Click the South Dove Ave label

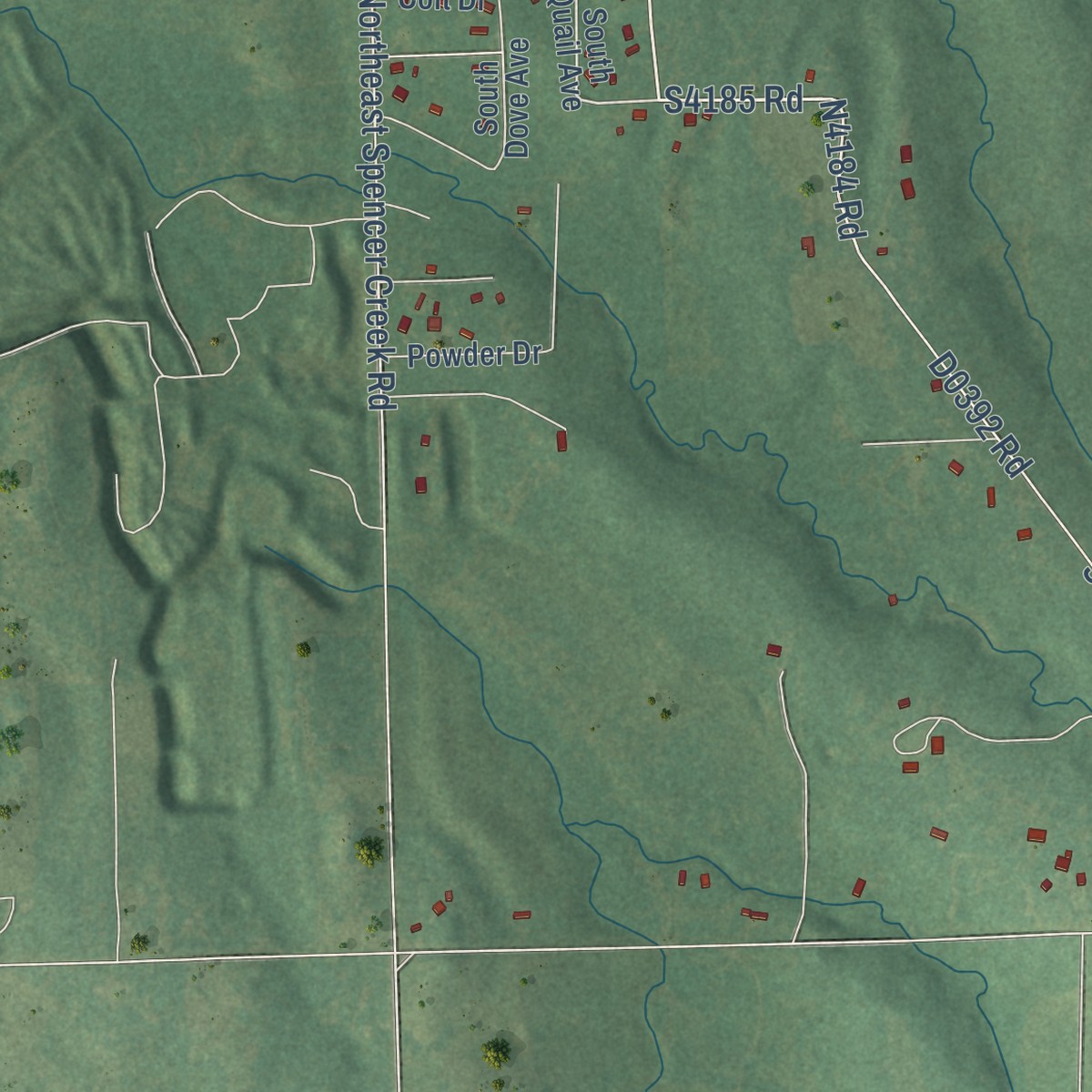[502, 98]
